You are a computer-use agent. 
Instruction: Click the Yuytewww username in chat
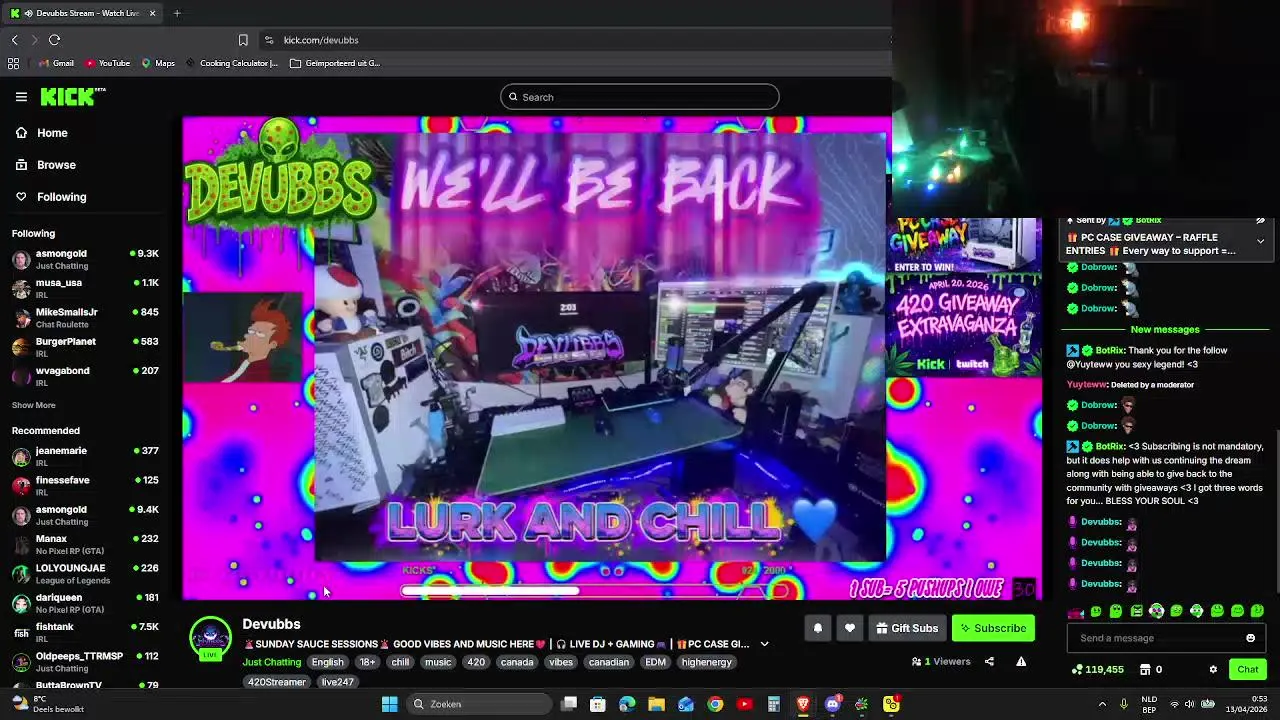click(x=1086, y=385)
